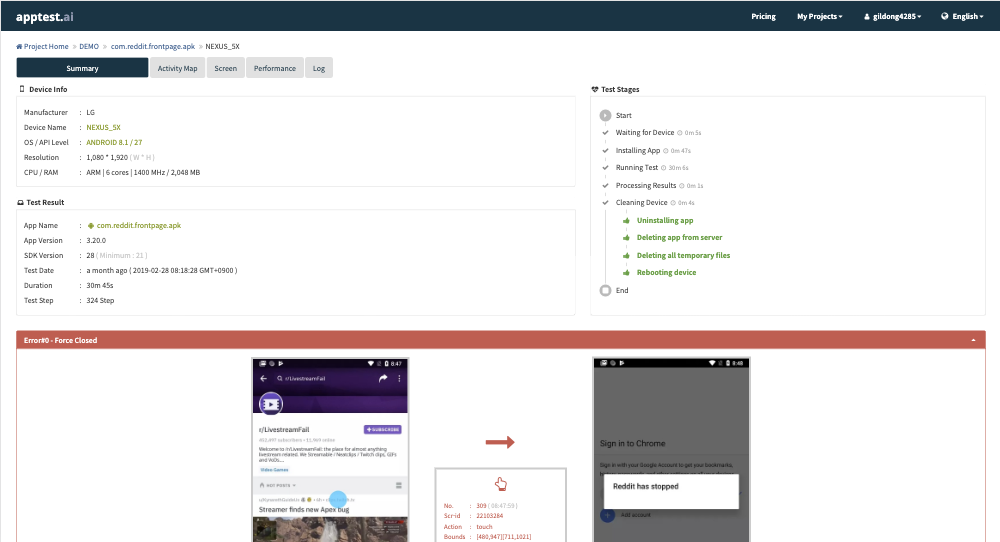Open the Performance tab
This screenshot has width=1000, height=542.
tap(275, 68)
